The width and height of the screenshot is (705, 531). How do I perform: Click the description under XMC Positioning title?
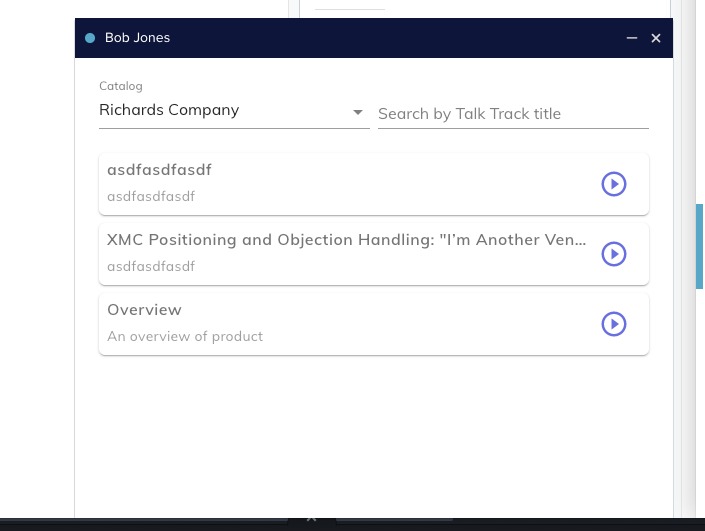pyautogui.click(x=151, y=266)
